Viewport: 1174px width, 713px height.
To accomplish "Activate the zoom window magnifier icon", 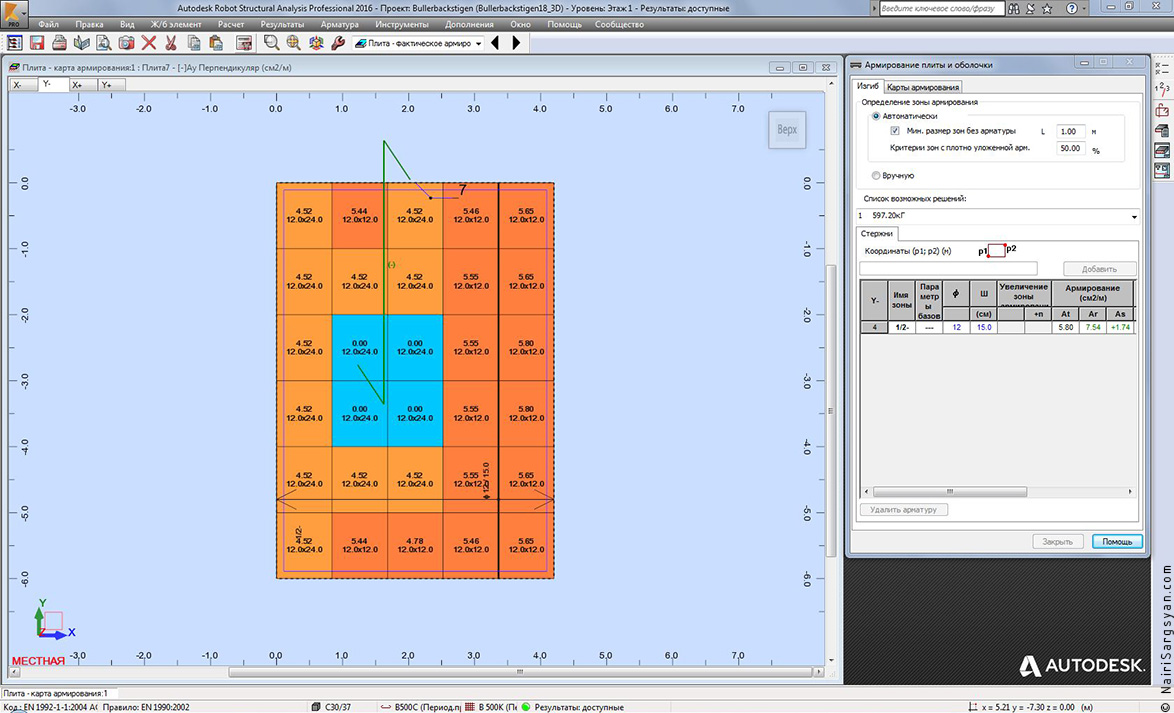I will click(x=271, y=43).
